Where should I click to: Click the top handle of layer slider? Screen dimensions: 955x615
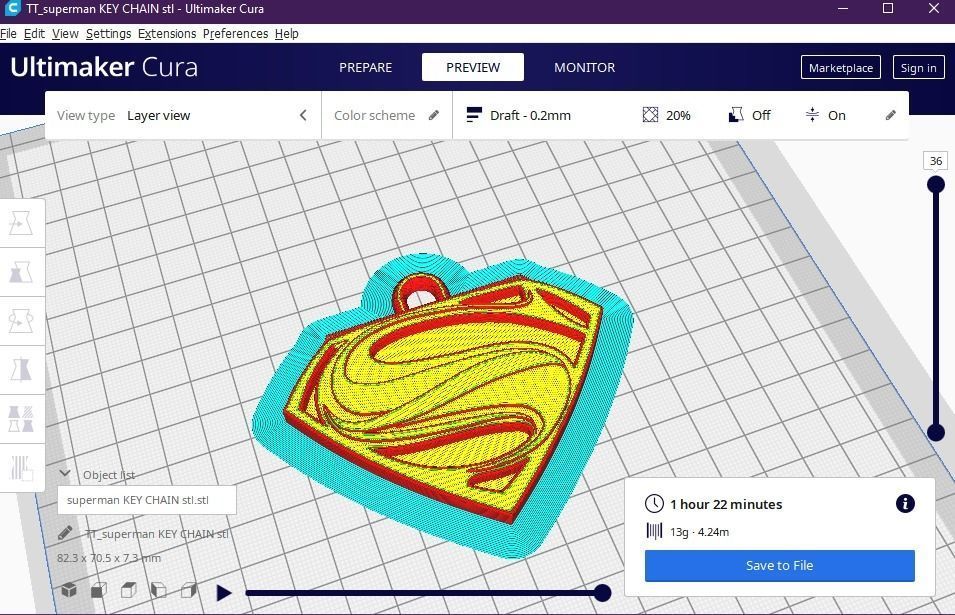click(936, 184)
